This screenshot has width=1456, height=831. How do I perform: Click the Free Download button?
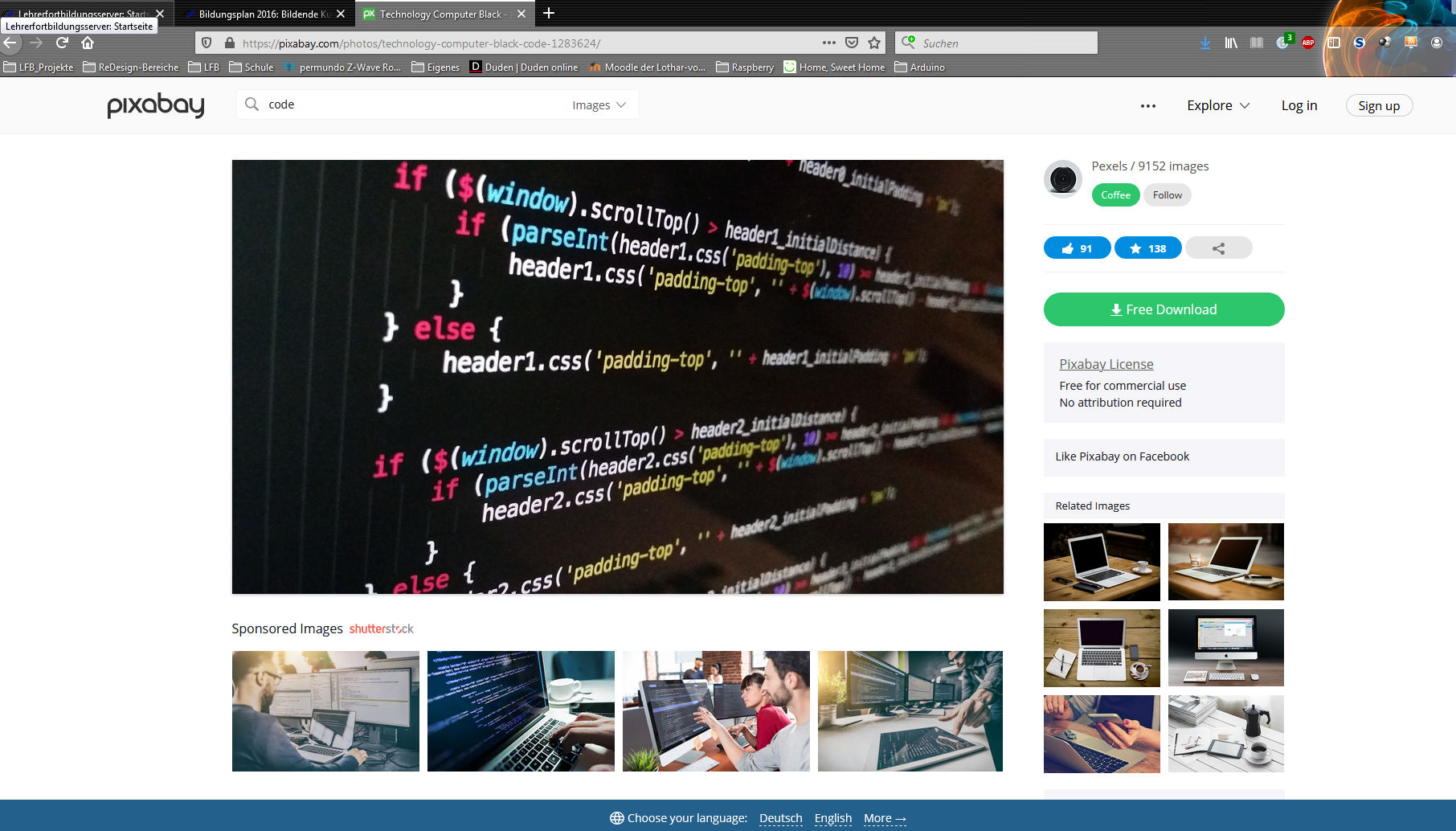tap(1164, 309)
